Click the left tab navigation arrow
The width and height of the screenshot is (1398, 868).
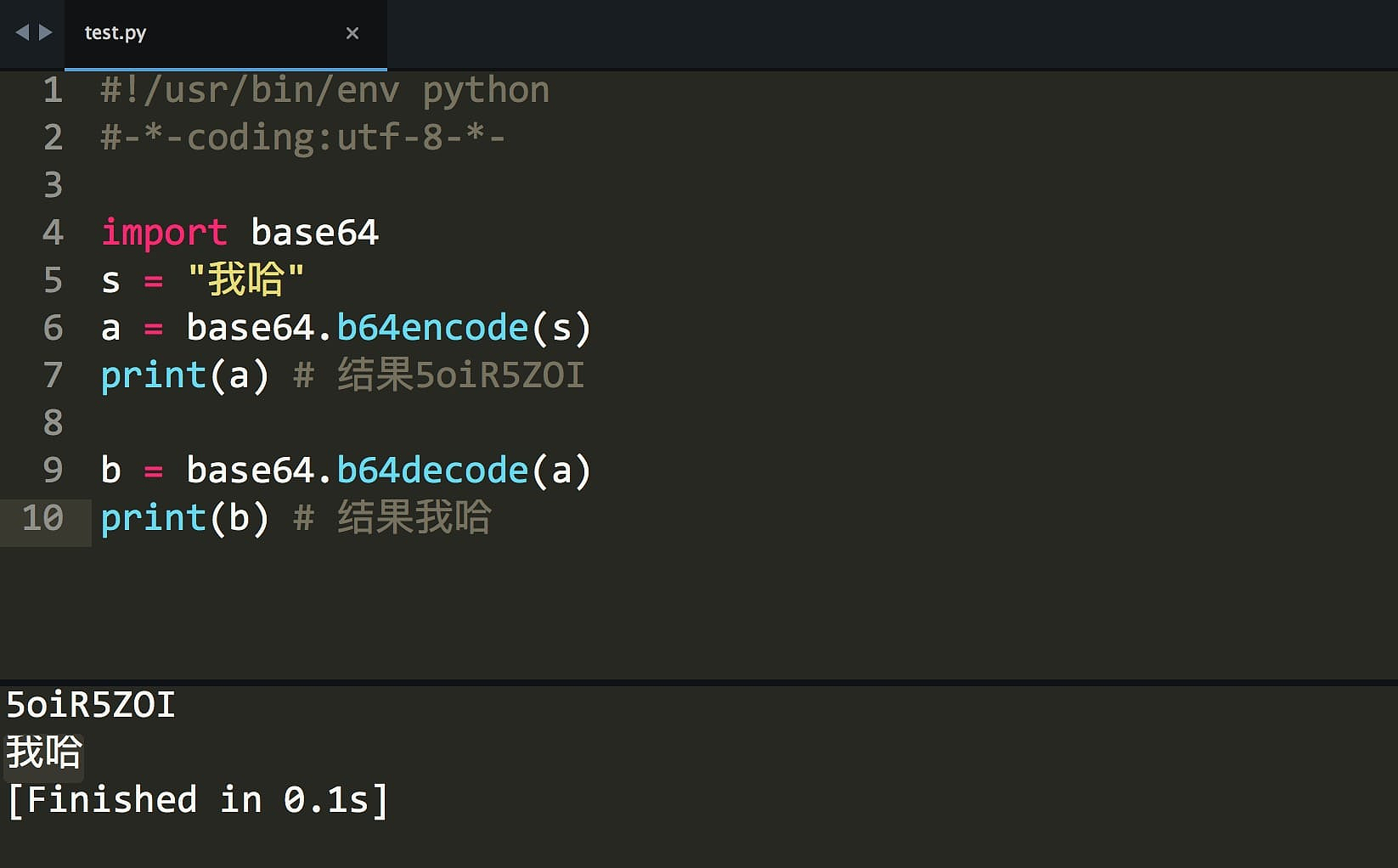click(22, 32)
